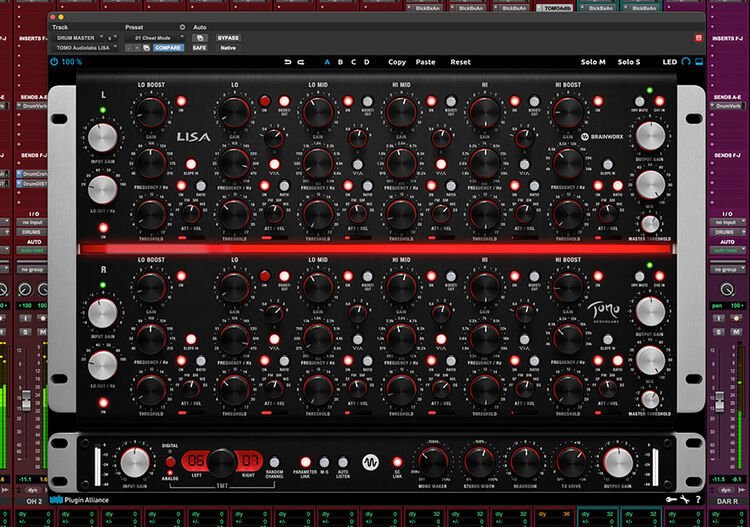750x527 pixels.
Task: Toggle the LO BOOST On button, left channel
Action: (180, 102)
